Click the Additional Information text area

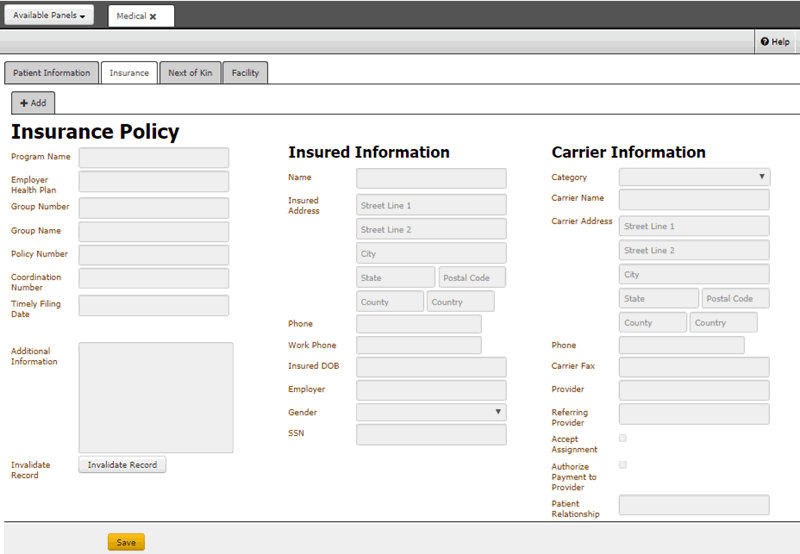156,398
